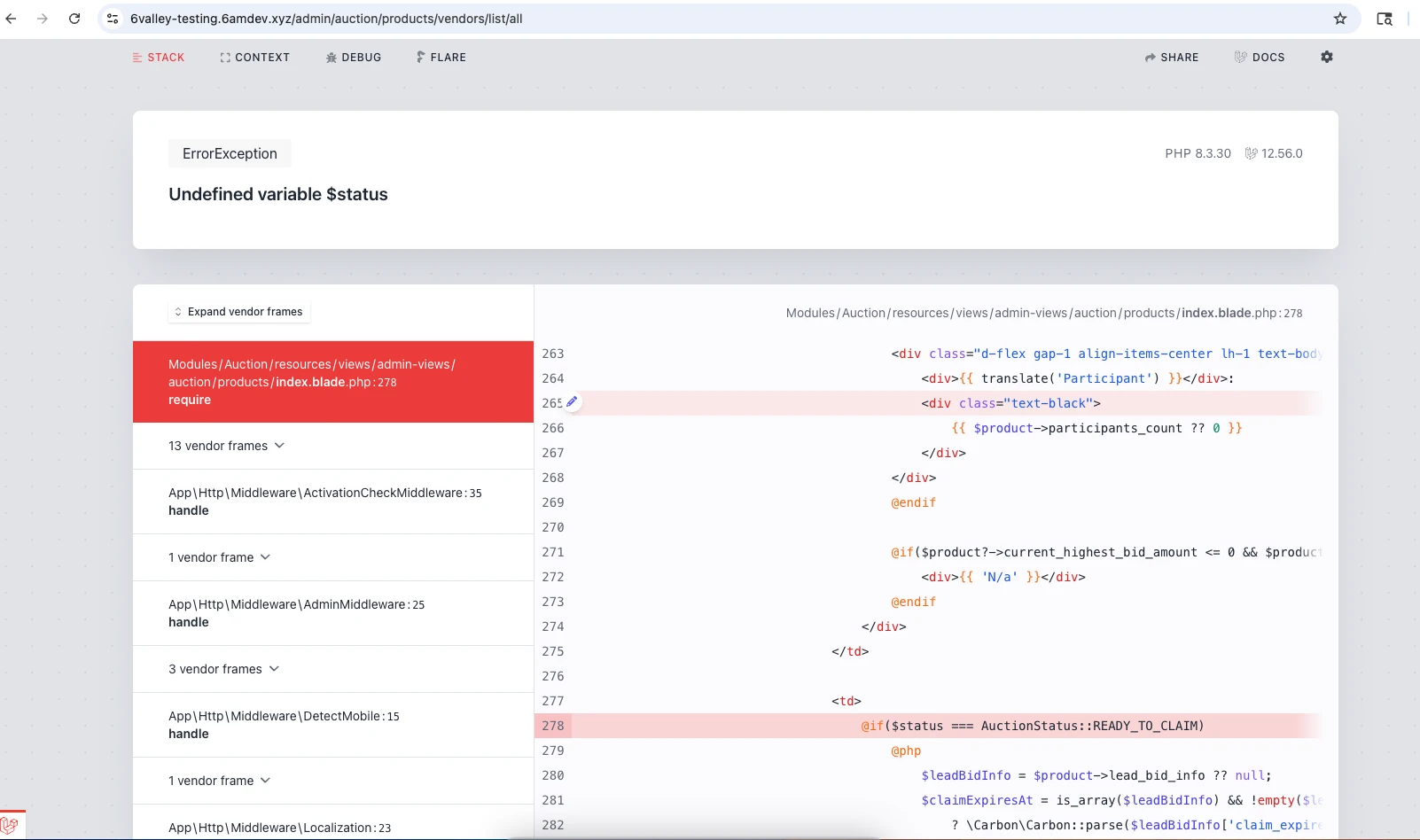This screenshot has width=1420, height=840.
Task: Bookmark this page with the star icon
Action: coord(1340,19)
